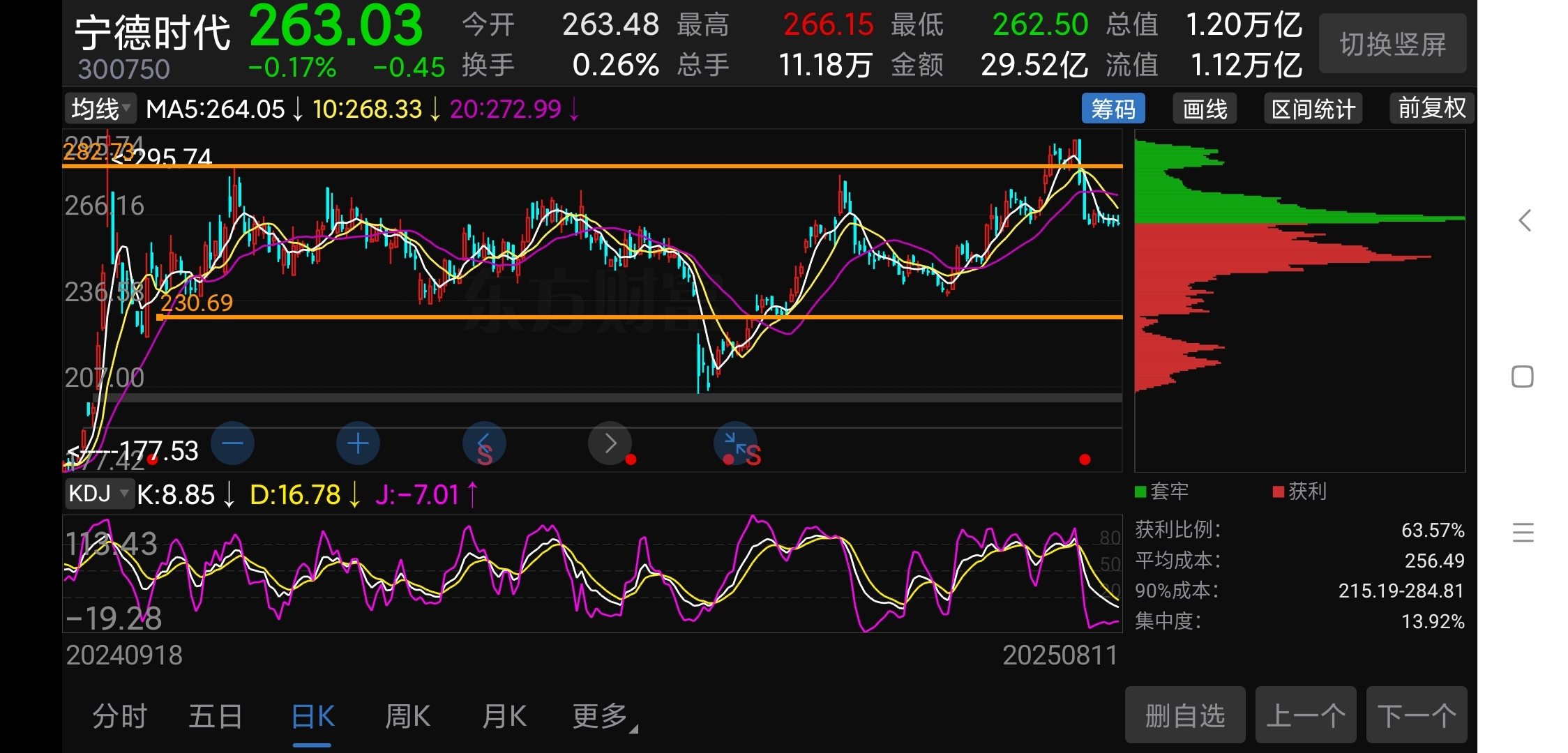Zoom out chart with minus button
Image resolution: width=1568 pixels, height=753 pixels.
[232, 443]
